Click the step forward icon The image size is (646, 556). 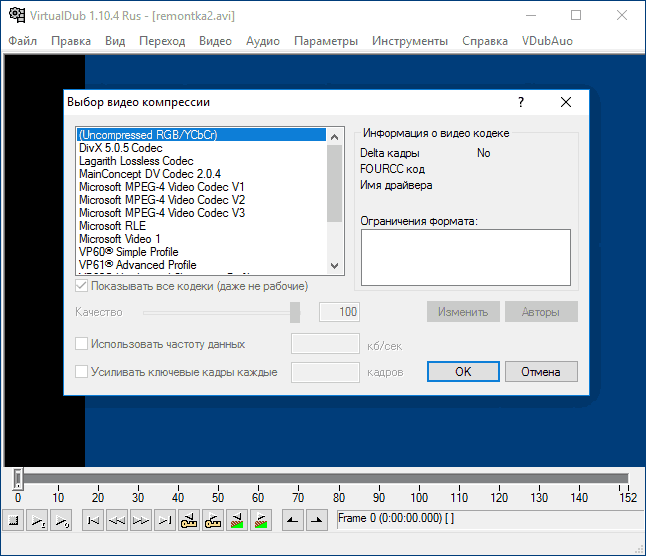[x=140, y=520]
